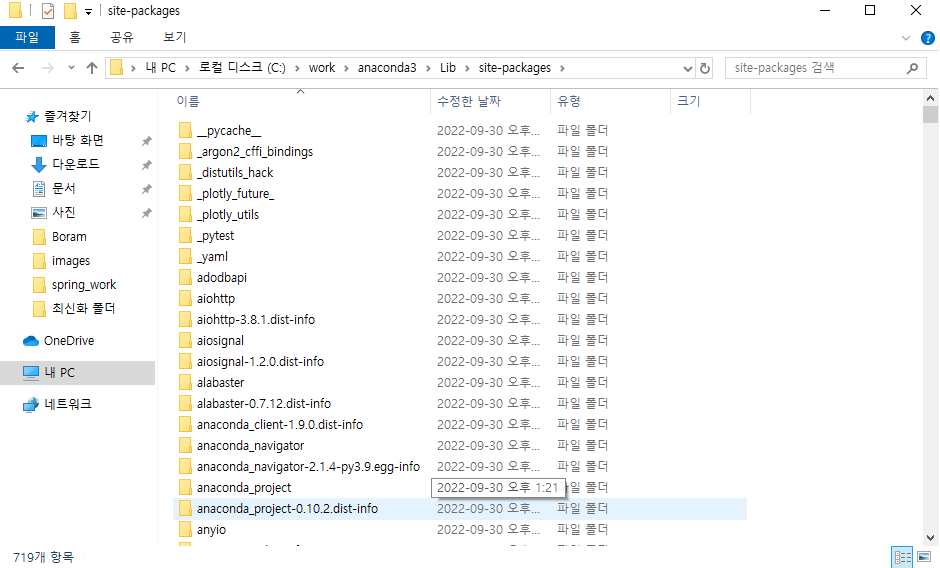Image resolution: width=940 pixels, height=568 pixels.
Task: Select the alabaster folder icon
Action: (x=185, y=382)
